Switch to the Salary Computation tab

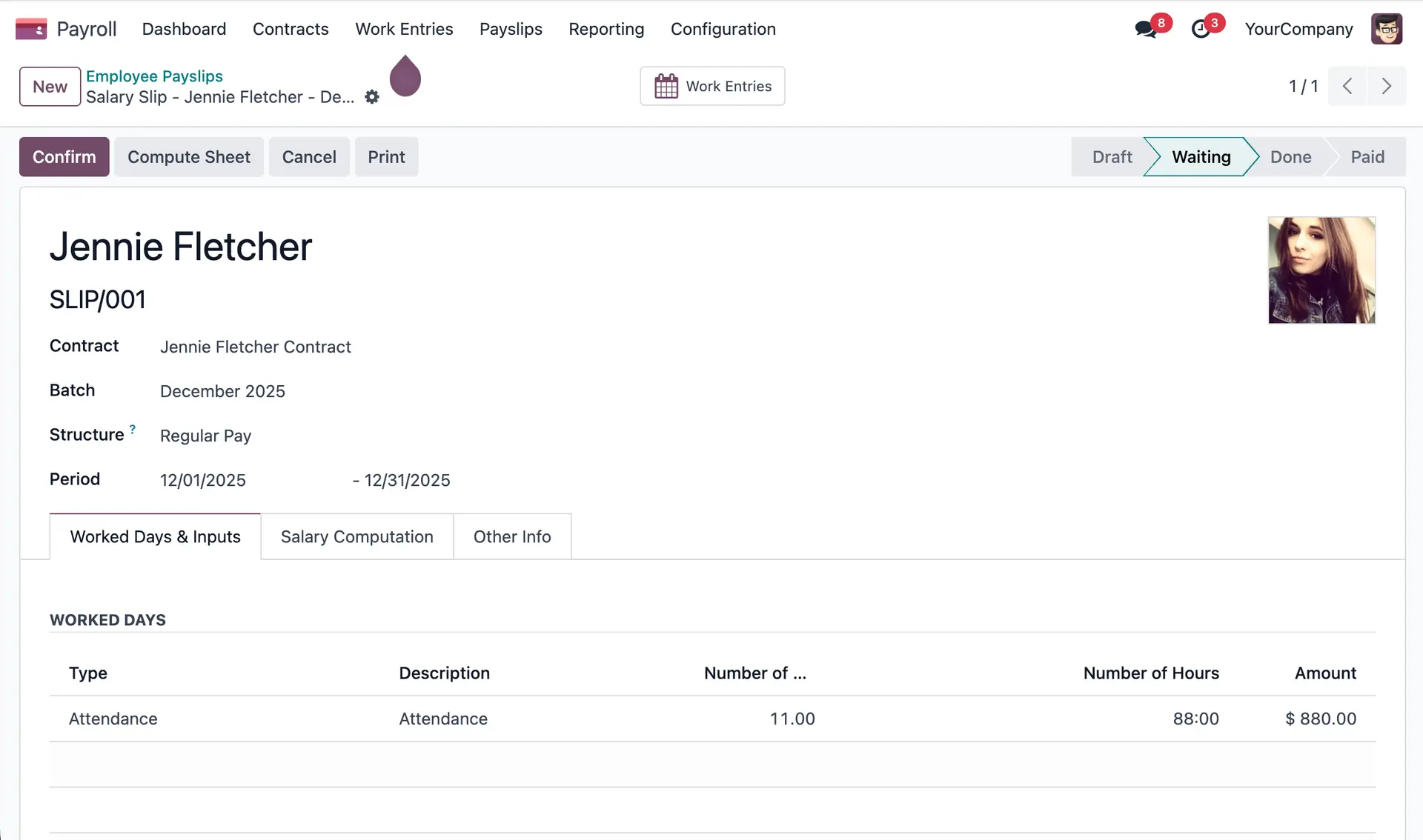click(x=356, y=536)
